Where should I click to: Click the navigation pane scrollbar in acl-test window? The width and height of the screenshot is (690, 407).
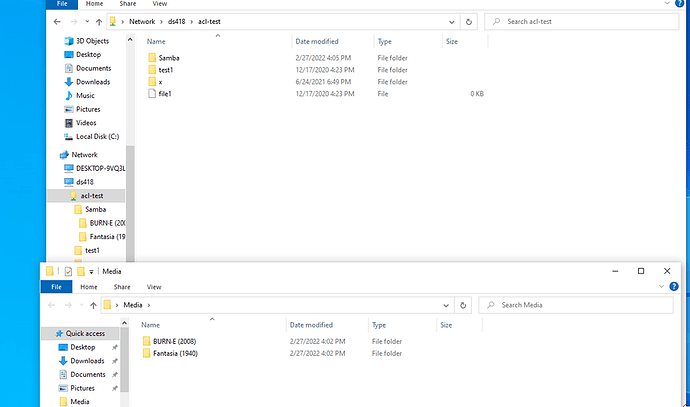[130, 205]
